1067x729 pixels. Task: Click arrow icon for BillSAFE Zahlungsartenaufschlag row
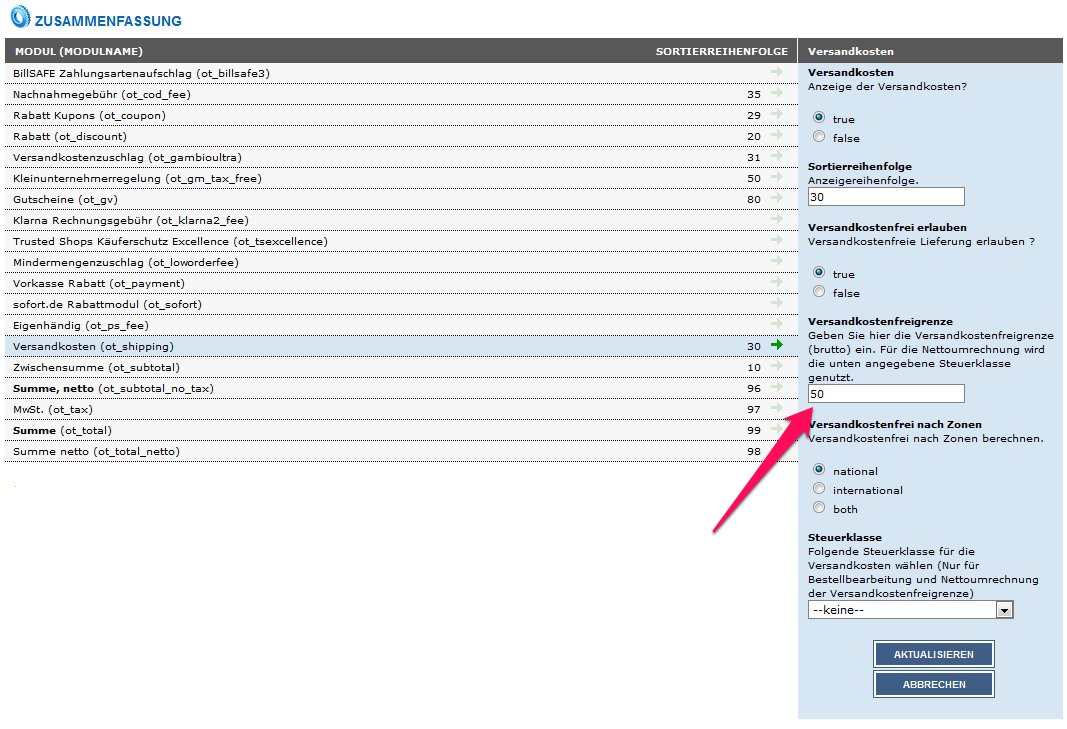click(x=777, y=73)
